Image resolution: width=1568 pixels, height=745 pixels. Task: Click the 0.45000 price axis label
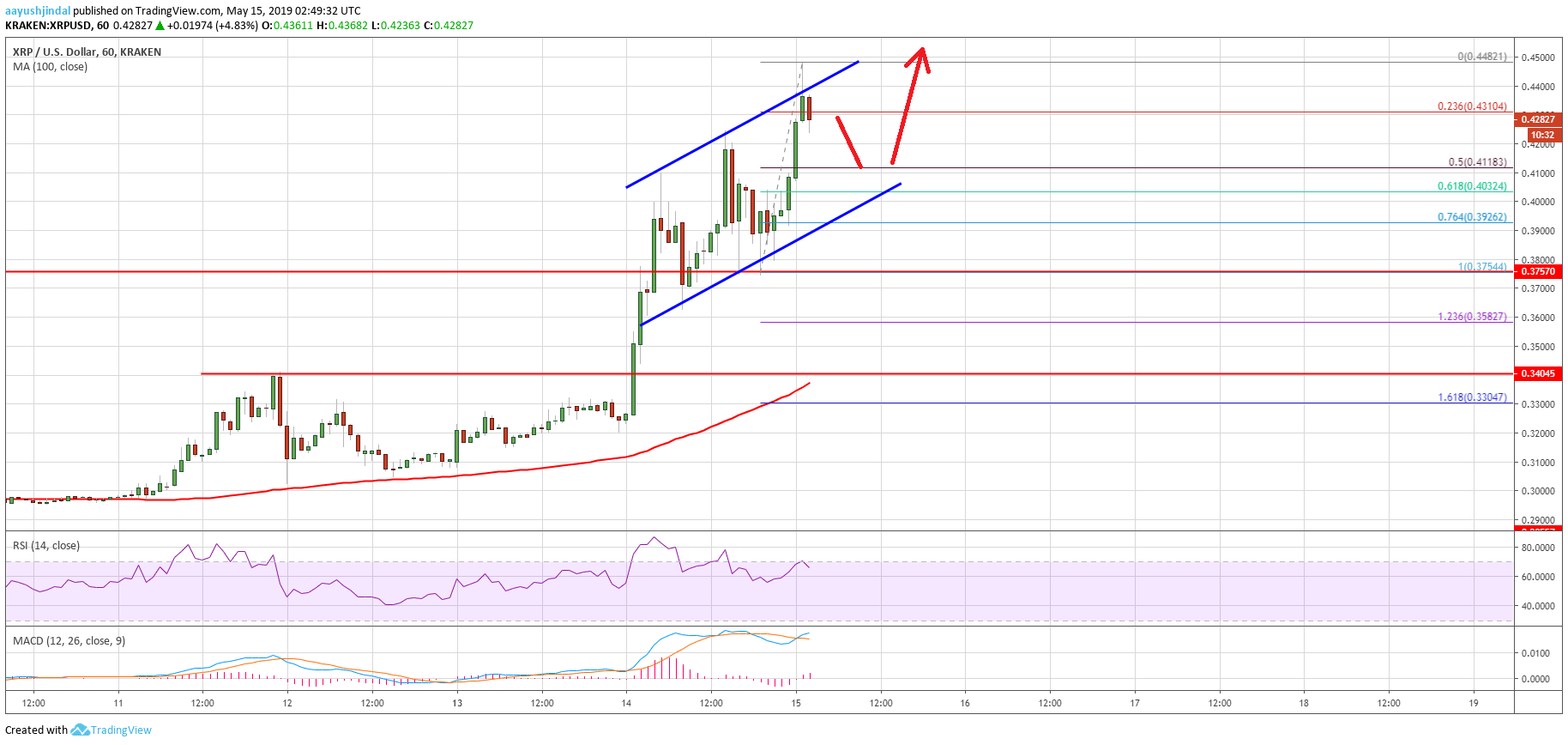(x=1537, y=58)
